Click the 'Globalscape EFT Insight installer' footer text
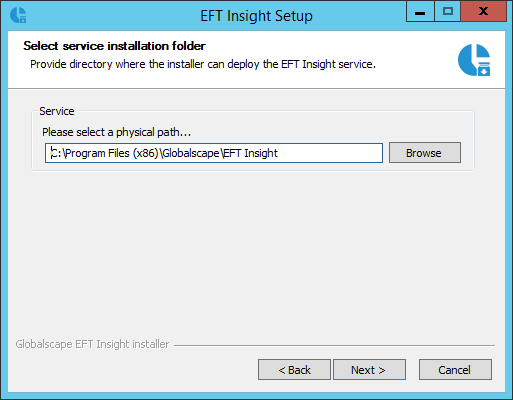This screenshot has height=400, width=513. (92, 344)
